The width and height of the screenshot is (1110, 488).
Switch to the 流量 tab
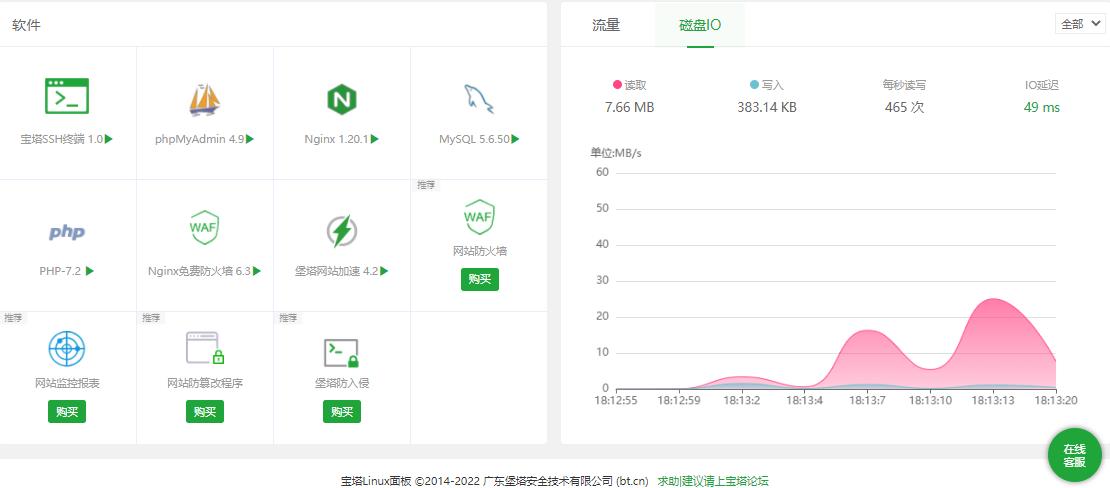606,25
